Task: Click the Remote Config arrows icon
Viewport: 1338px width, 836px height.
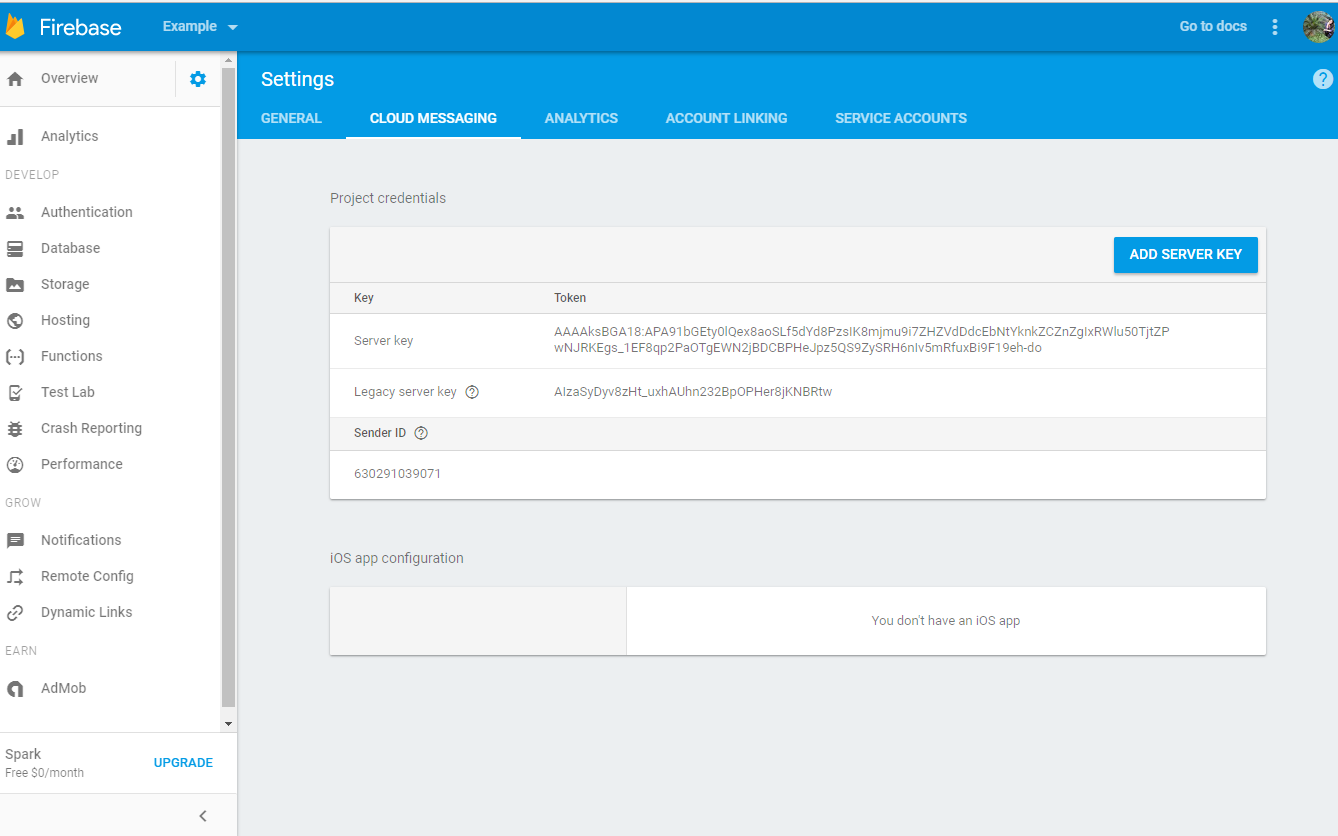Action: 15,577
